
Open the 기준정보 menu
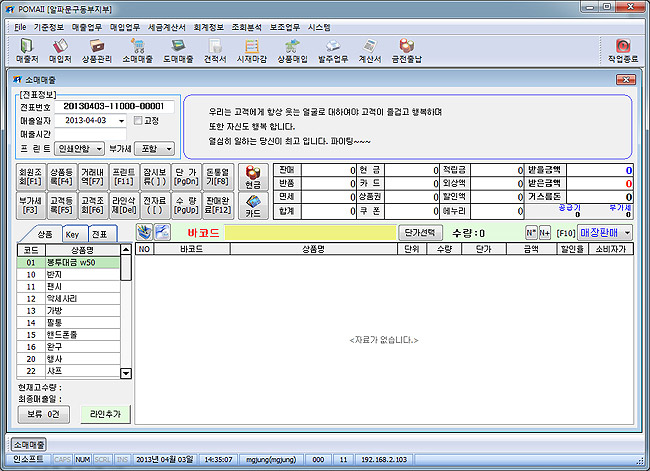click(x=49, y=27)
